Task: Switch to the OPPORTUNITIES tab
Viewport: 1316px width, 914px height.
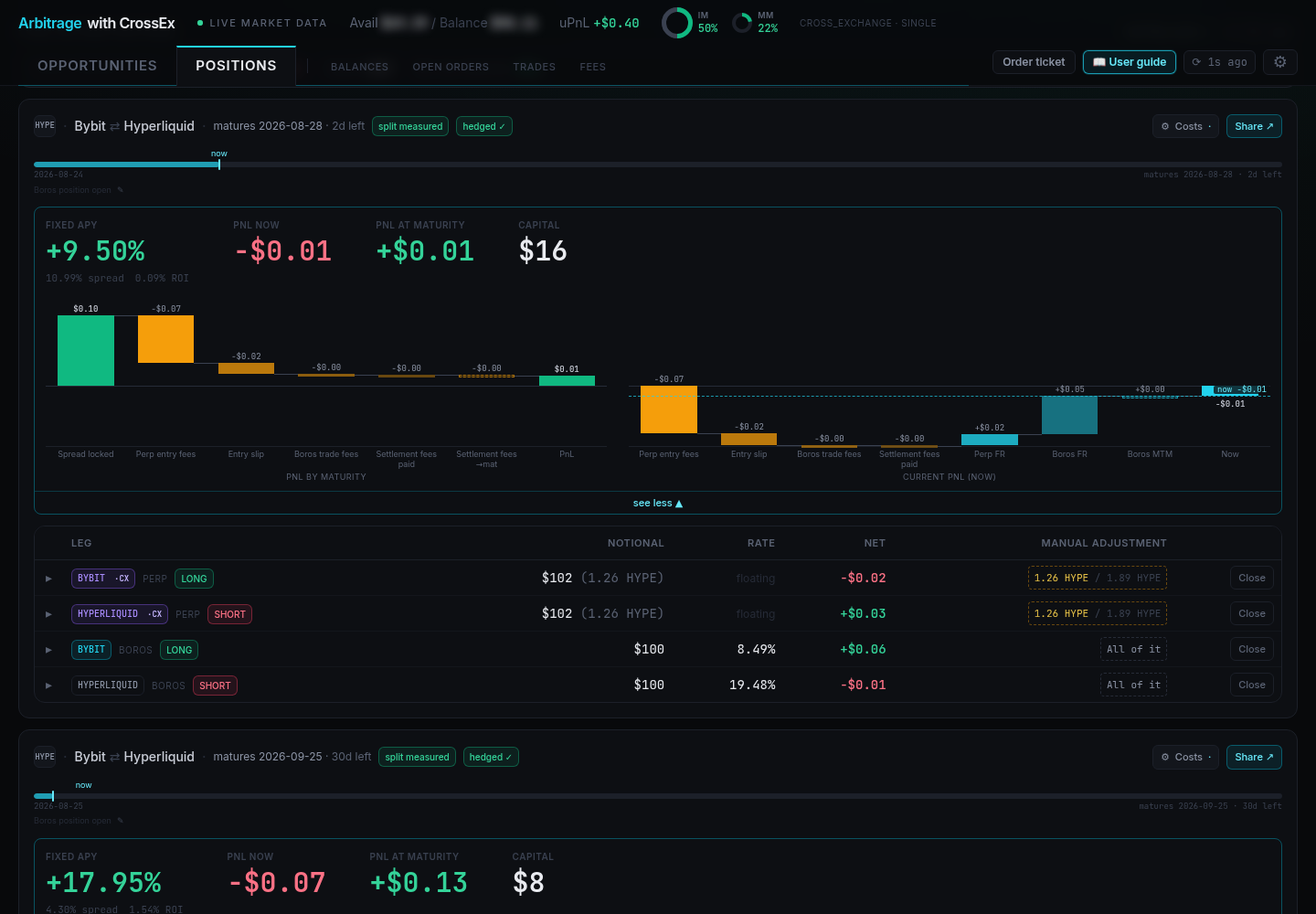Action: click(x=97, y=66)
